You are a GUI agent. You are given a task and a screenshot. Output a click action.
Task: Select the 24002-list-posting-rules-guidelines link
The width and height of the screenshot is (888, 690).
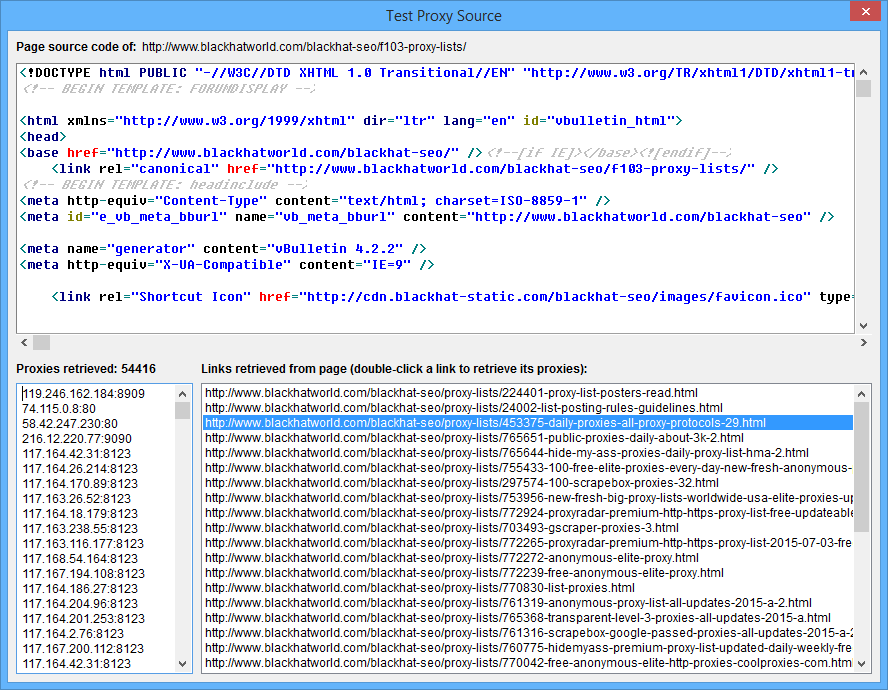pos(528,408)
